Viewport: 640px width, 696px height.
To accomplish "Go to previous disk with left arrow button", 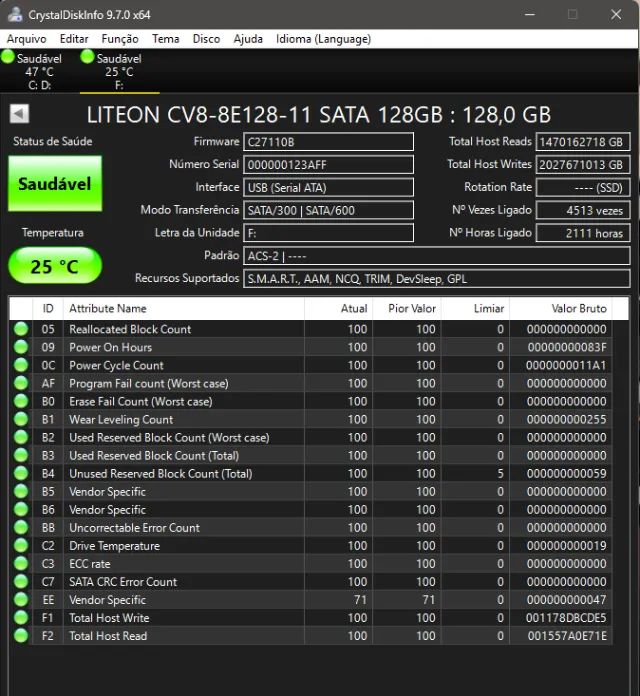I will (x=20, y=114).
